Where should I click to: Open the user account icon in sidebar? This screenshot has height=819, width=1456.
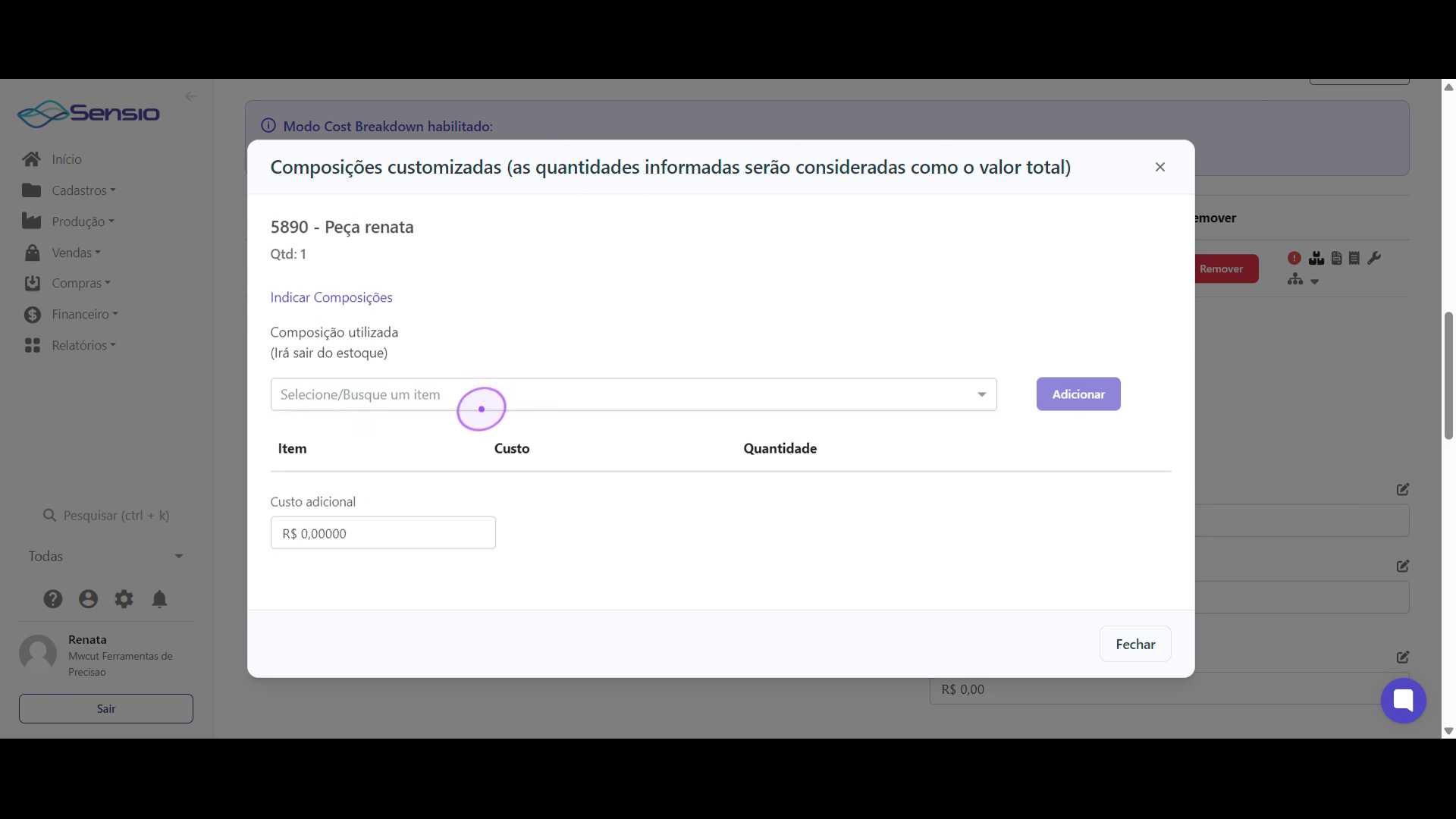(88, 599)
